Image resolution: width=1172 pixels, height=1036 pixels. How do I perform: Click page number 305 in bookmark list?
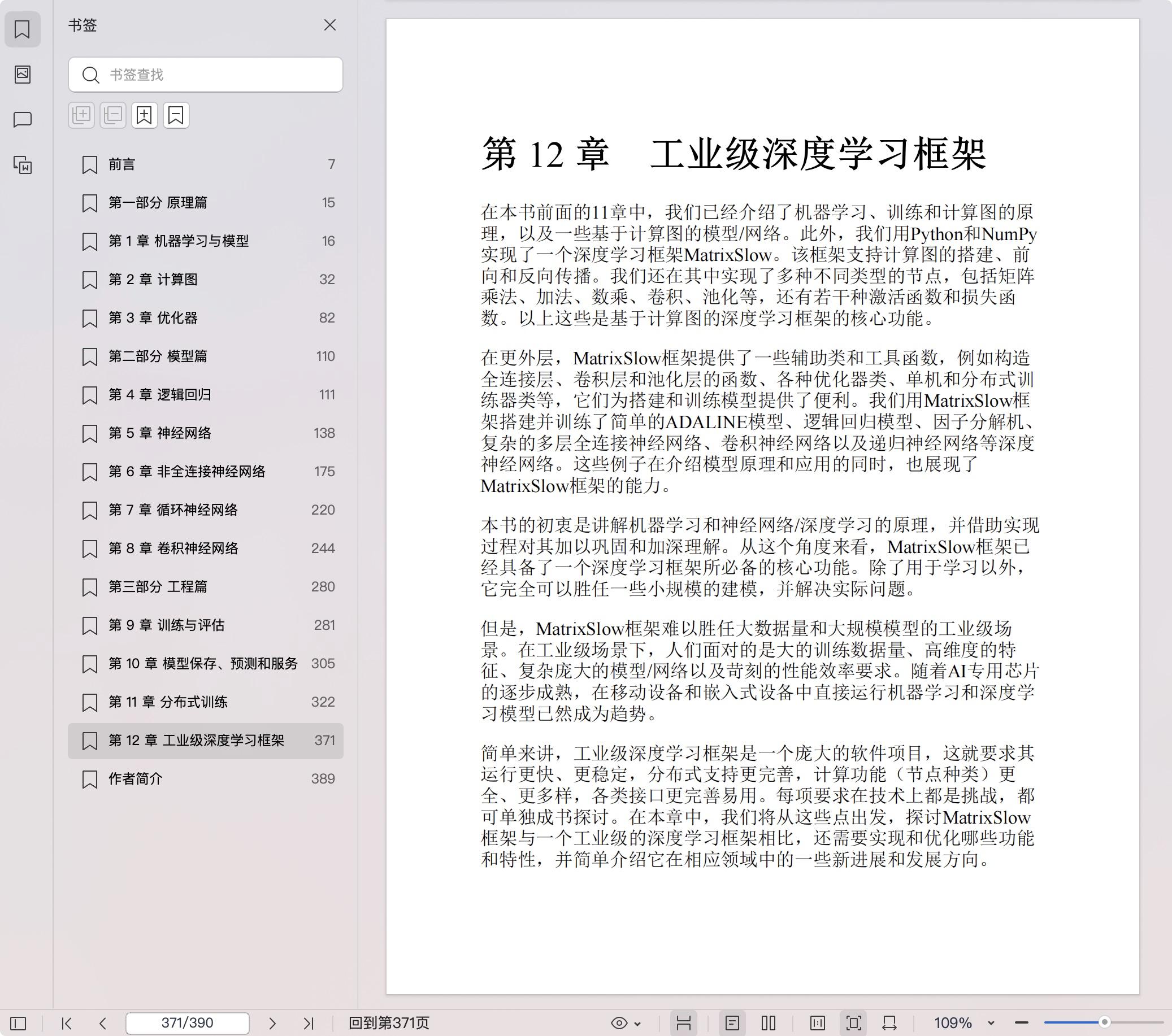(x=323, y=664)
